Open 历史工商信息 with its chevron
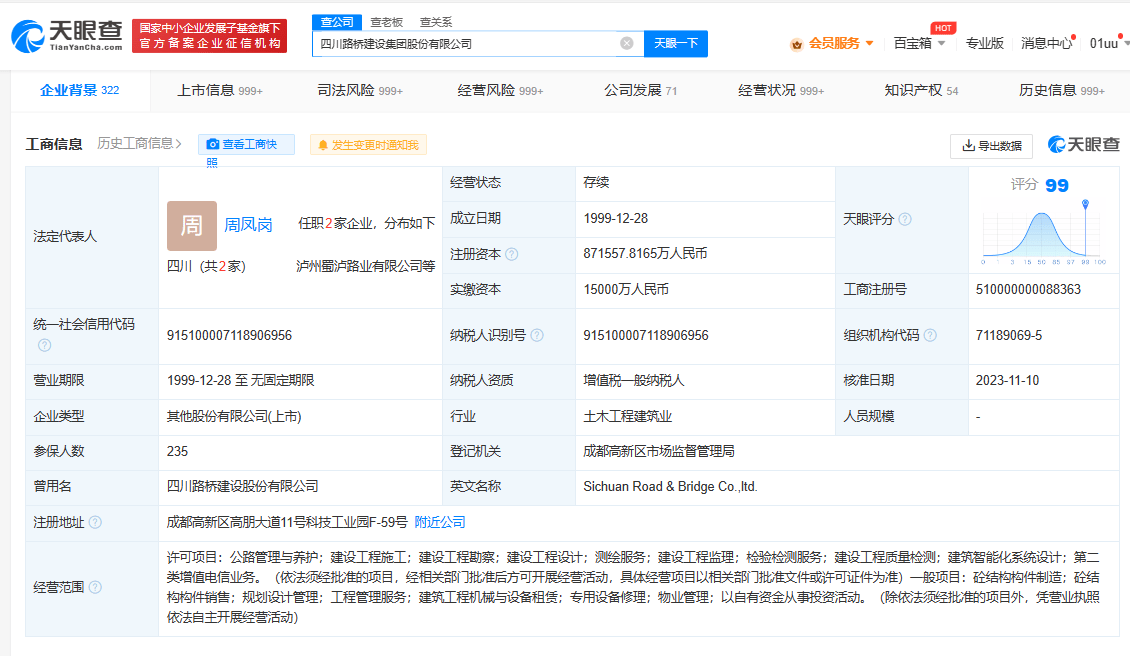Viewport: 1130px width, 656px height. click(x=140, y=143)
